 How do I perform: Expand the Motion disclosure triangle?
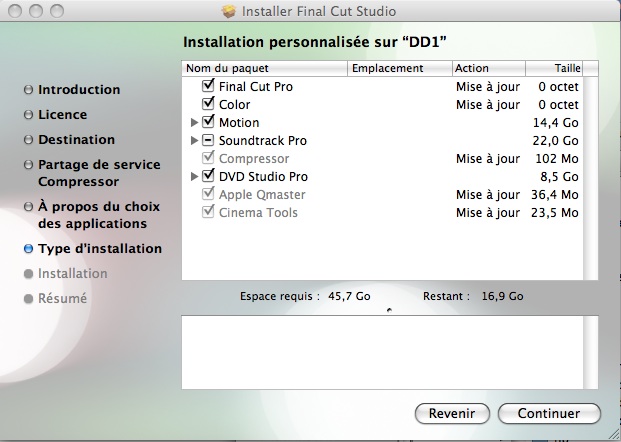coord(194,122)
